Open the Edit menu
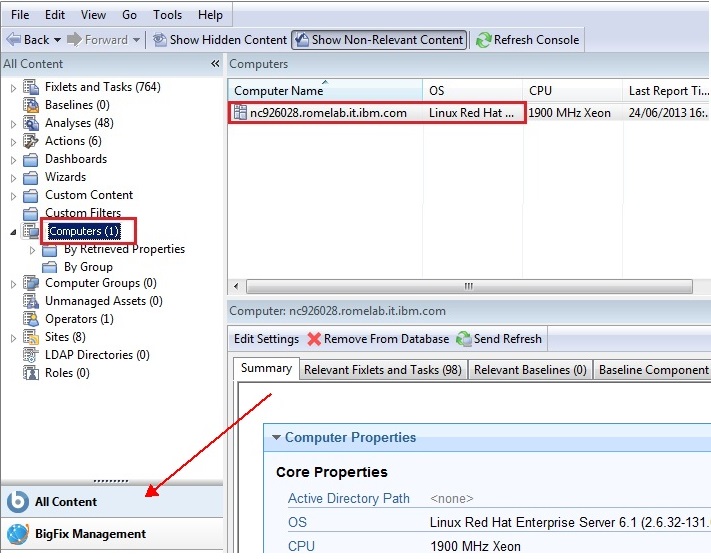The image size is (711, 559). 55,15
